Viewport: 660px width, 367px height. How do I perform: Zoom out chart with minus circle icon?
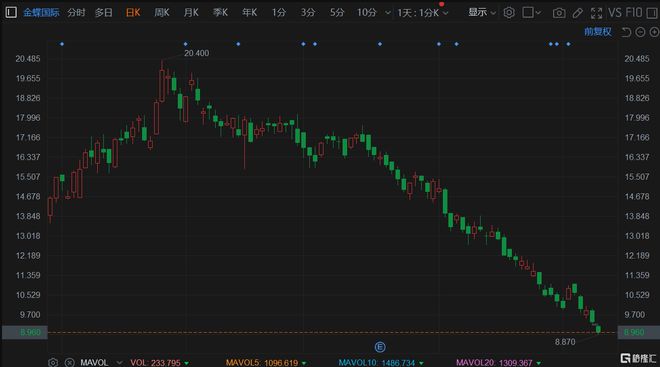point(640,32)
